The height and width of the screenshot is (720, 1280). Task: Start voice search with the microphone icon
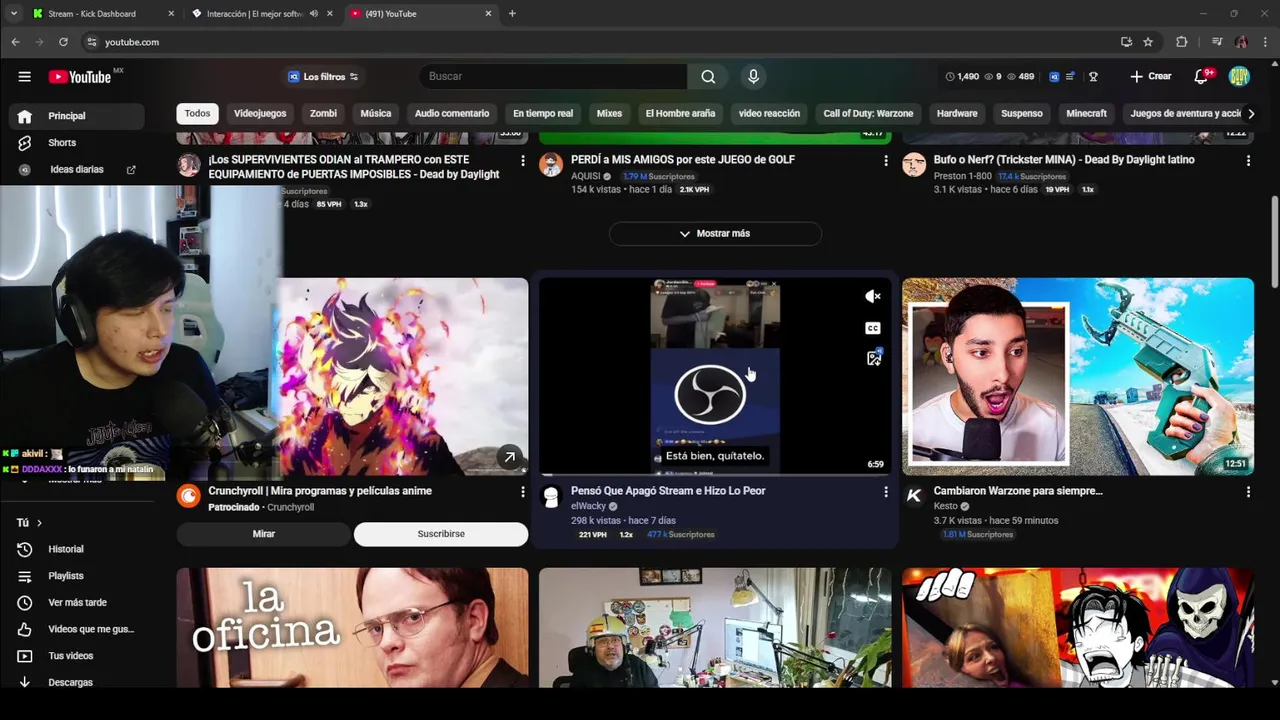tap(753, 77)
